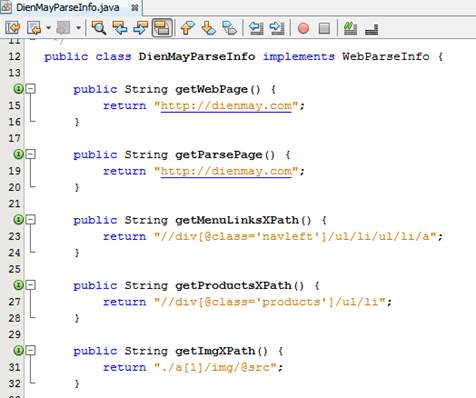Viewport: 476px width, 398px height.
Task: Click the Comment code icon
Action: tap(350, 28)
